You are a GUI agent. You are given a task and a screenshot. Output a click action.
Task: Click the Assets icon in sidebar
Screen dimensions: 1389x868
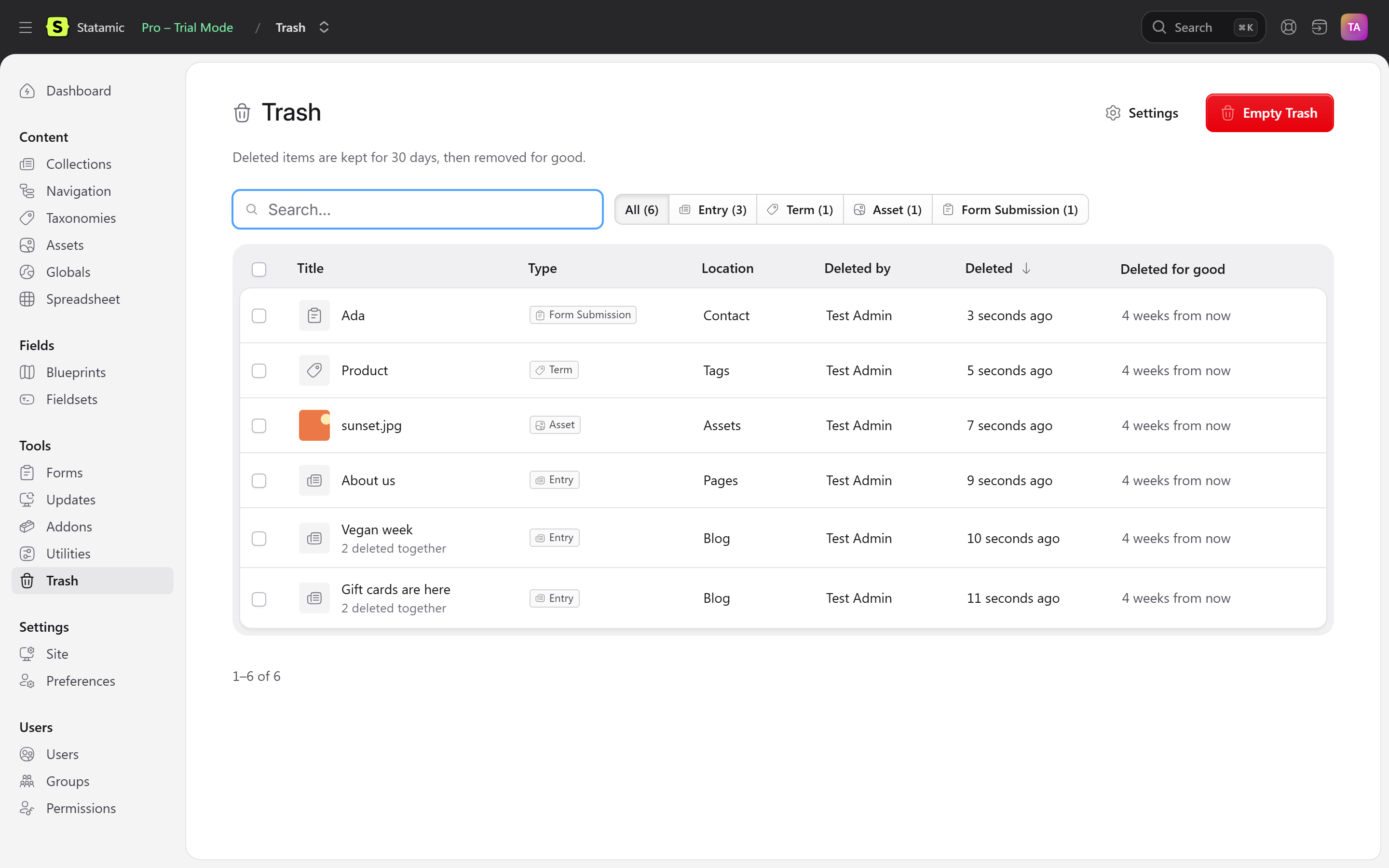27,245
